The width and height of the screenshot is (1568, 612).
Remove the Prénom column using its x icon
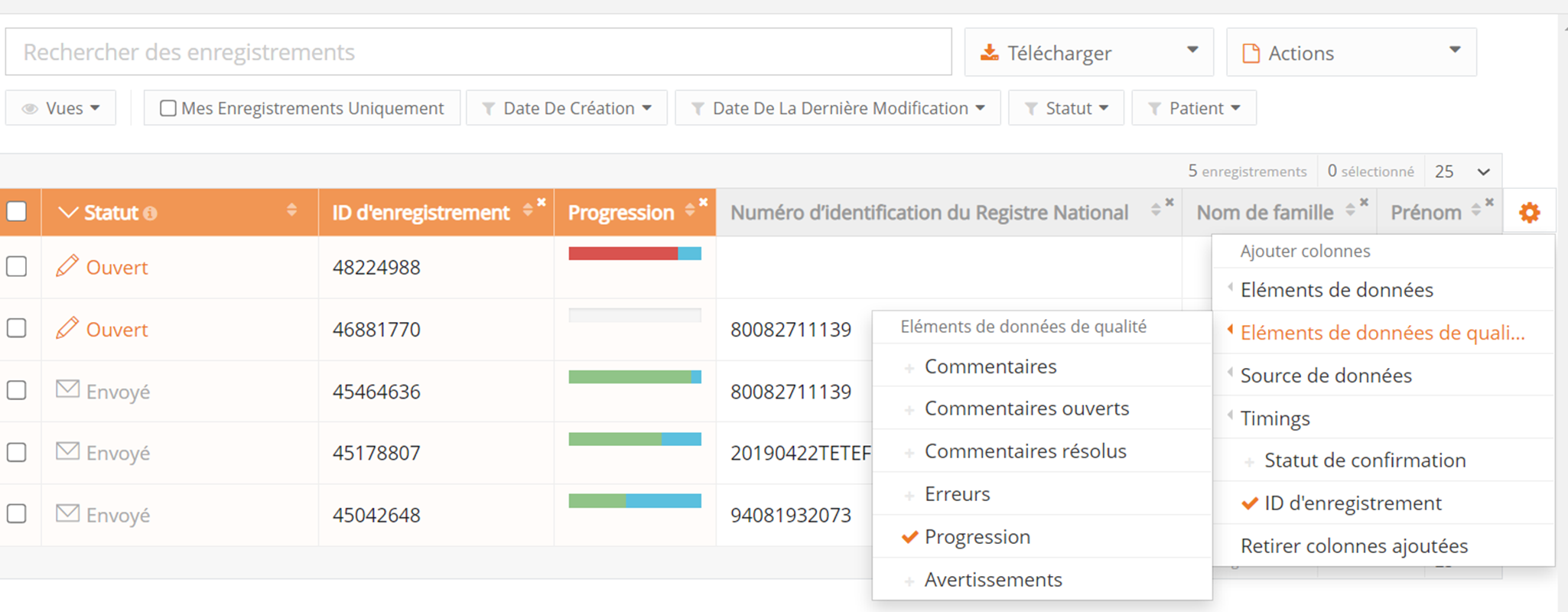pos(1489,203)
